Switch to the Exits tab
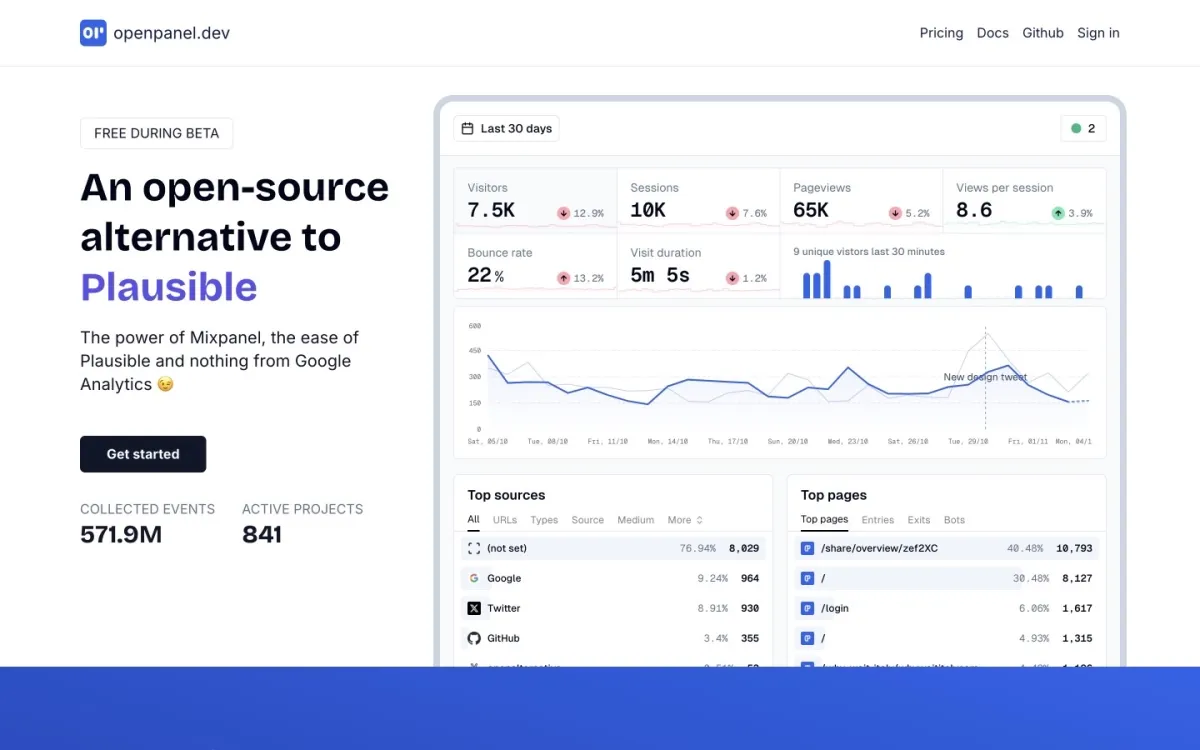 pyautogui.click(x=919, y=520)
